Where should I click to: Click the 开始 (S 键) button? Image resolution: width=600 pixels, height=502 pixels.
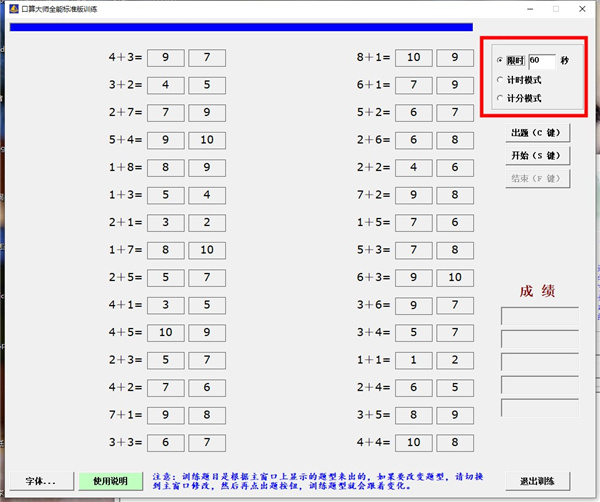(x=537, y=156)
